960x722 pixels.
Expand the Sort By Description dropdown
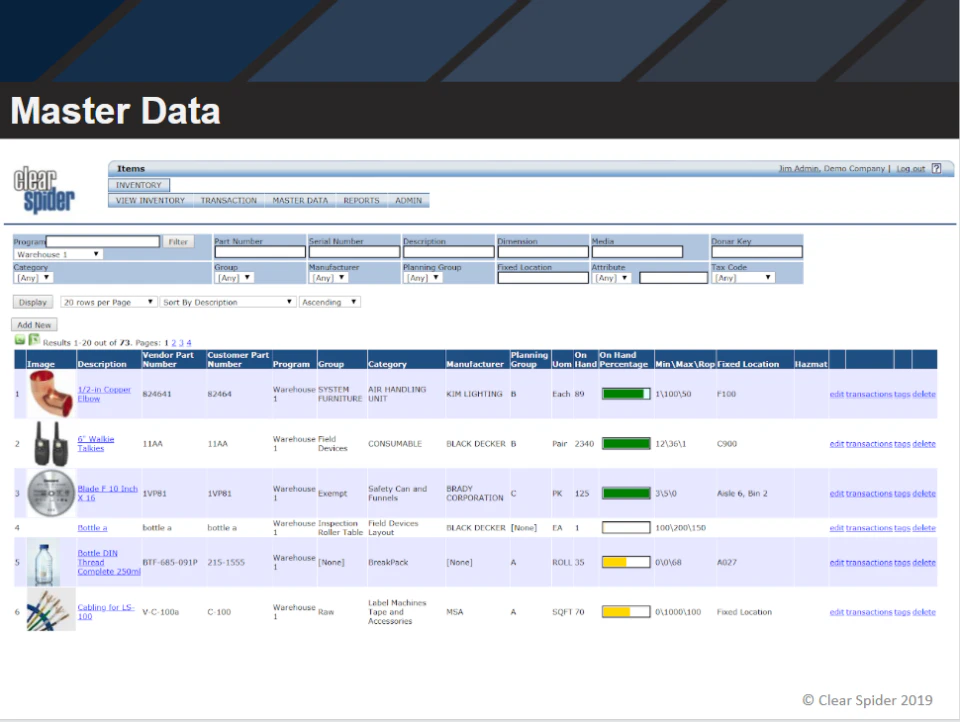228,302
